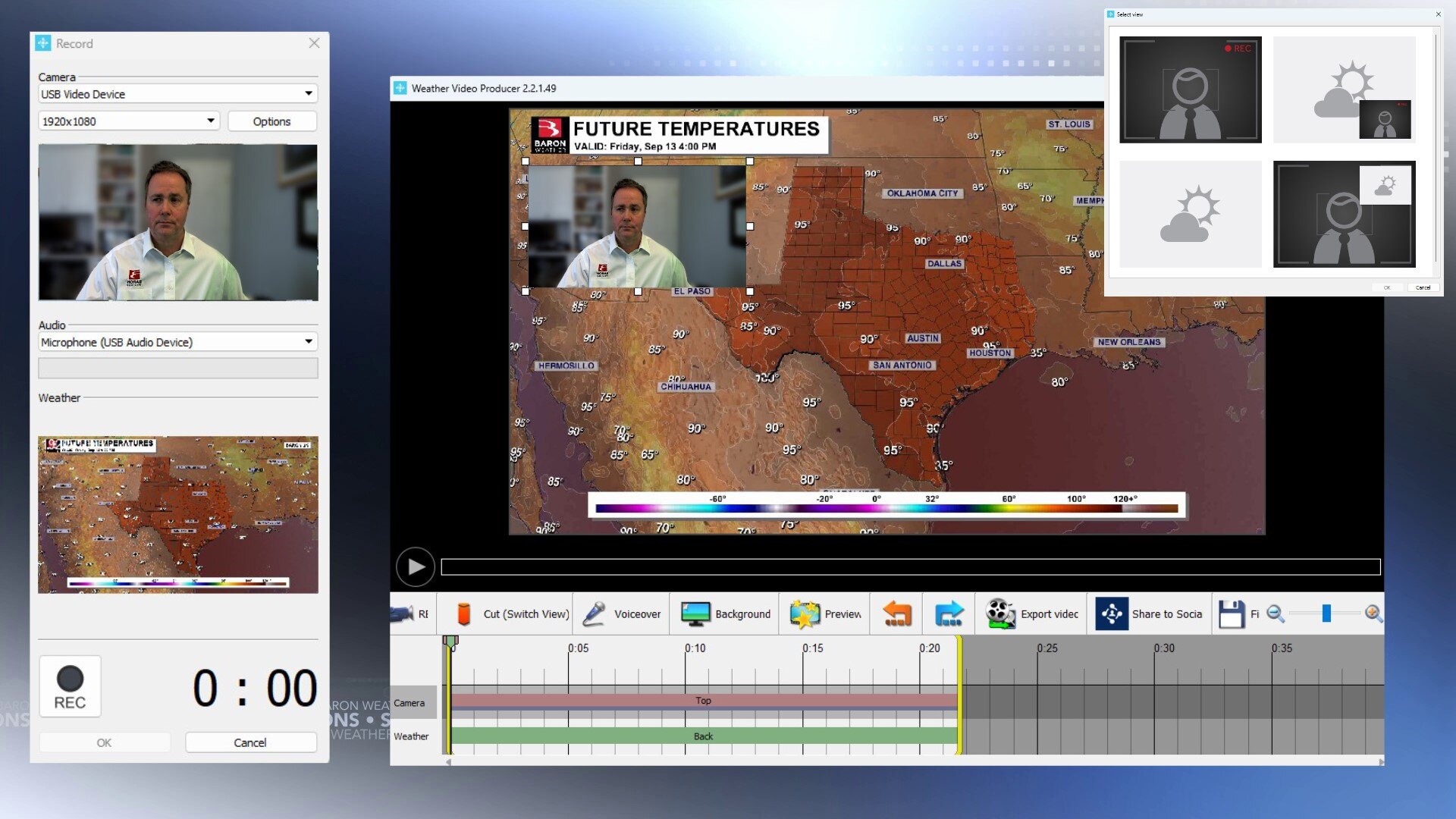Viewport: 1456px width, 819px height.
Task: Click the FUTURE TEMPERATURES title banner
Action: pos(679,135)
